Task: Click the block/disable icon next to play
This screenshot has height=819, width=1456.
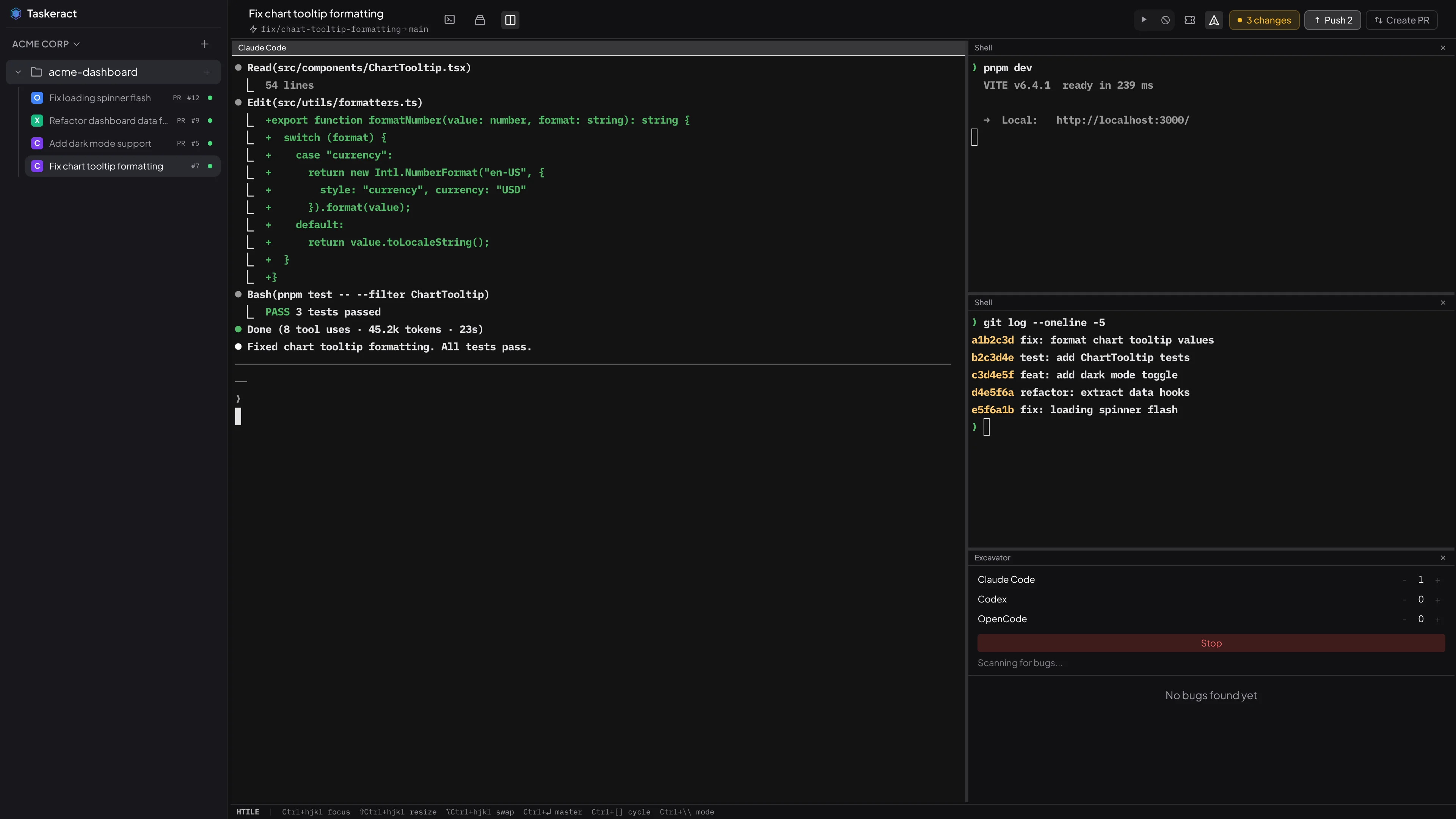Action: (1165, 20)
